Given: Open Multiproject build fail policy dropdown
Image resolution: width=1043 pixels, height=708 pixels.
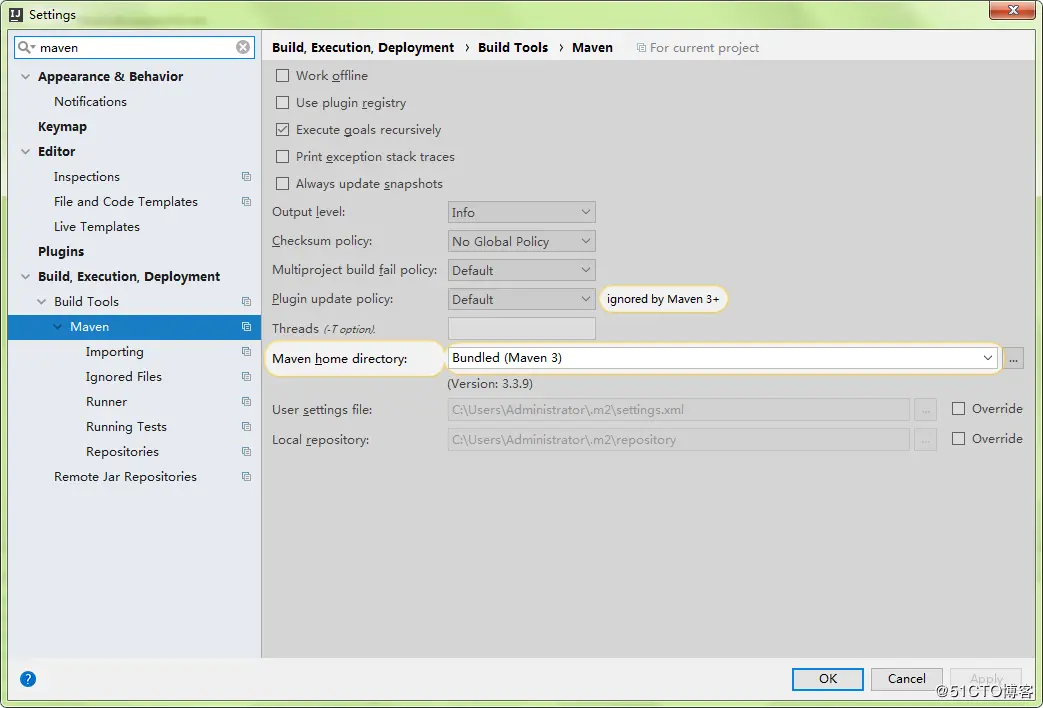Looking at the screenshot, I should [522, 270].
